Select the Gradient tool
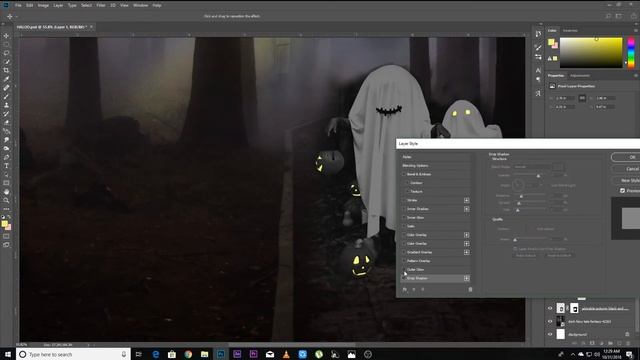640x360 pixels. 6,131
